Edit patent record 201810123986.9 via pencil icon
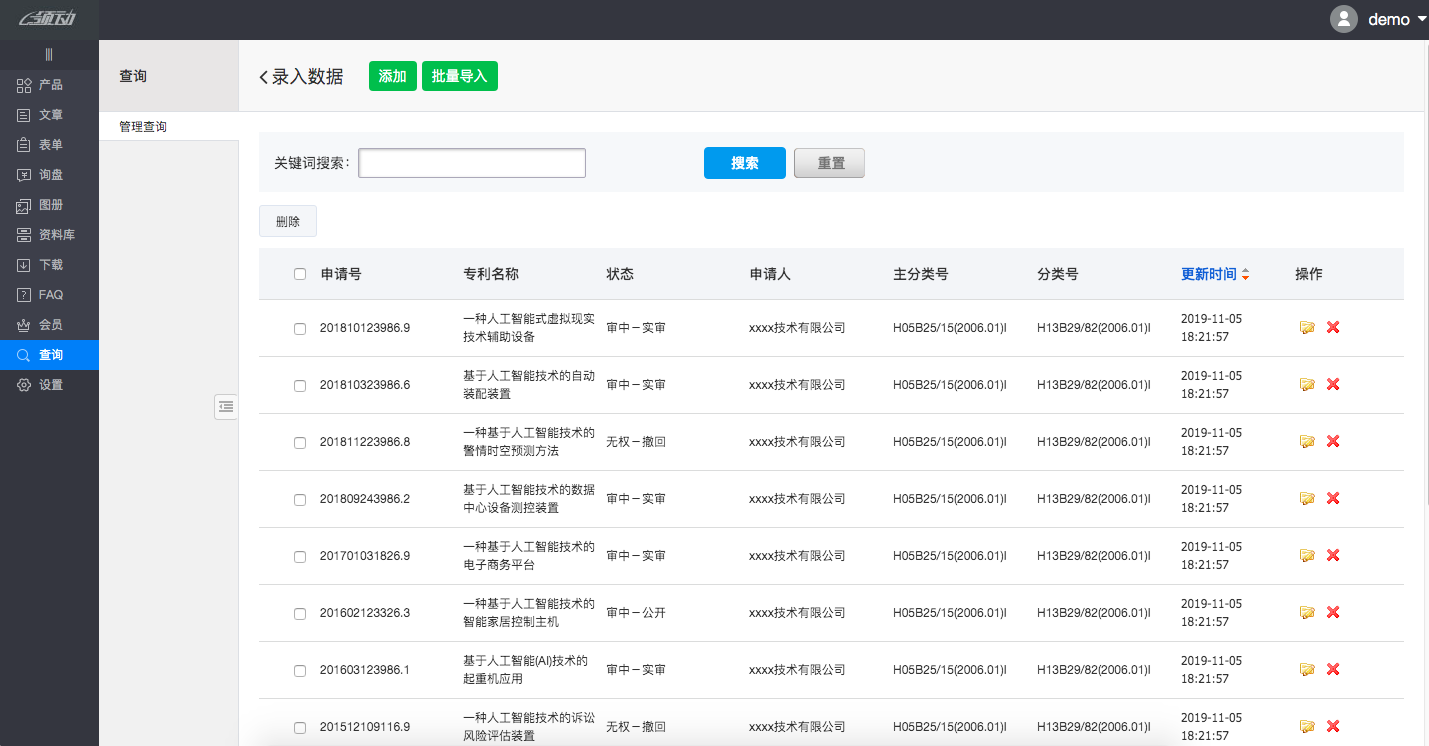The height and width of the screenshot is (746, 1429). pos(1307,327)
